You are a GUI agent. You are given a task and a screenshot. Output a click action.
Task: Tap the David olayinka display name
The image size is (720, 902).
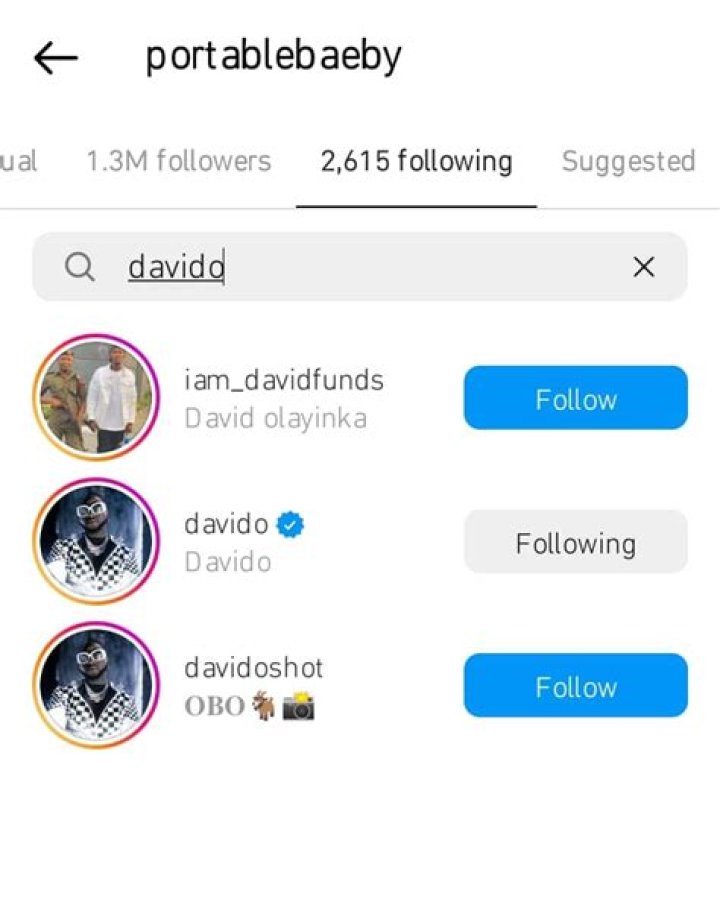(275, 418)
